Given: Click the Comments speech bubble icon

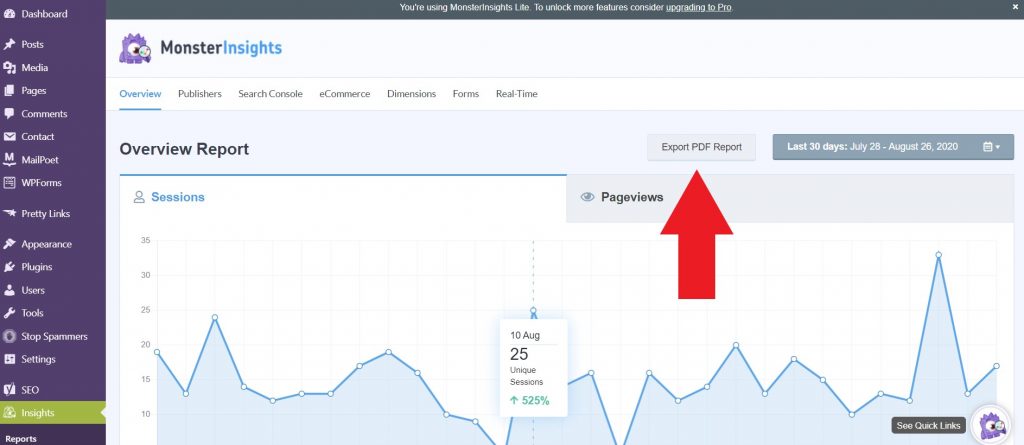Looking at the screenshot, I should point(9,114).
